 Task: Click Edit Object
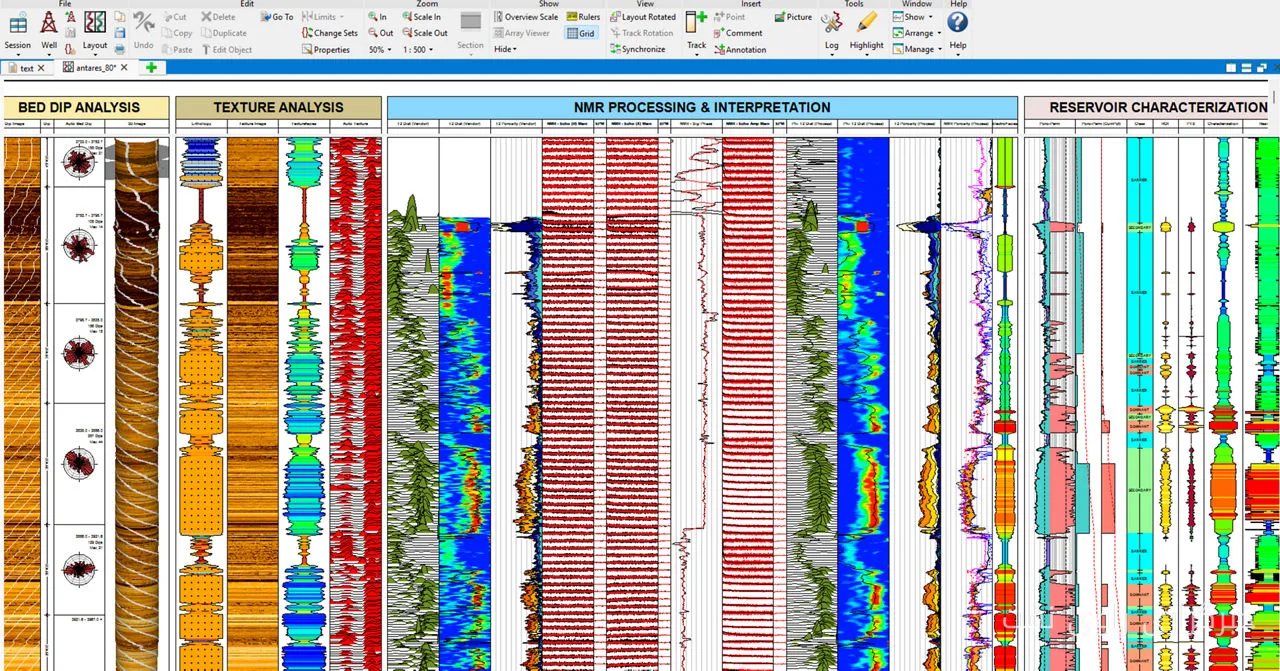coord(227,49)
